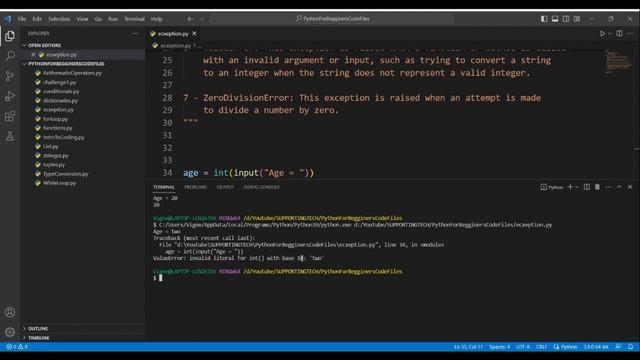640x360 pixels.
Task: Open functions.py file
Action: 58,128
